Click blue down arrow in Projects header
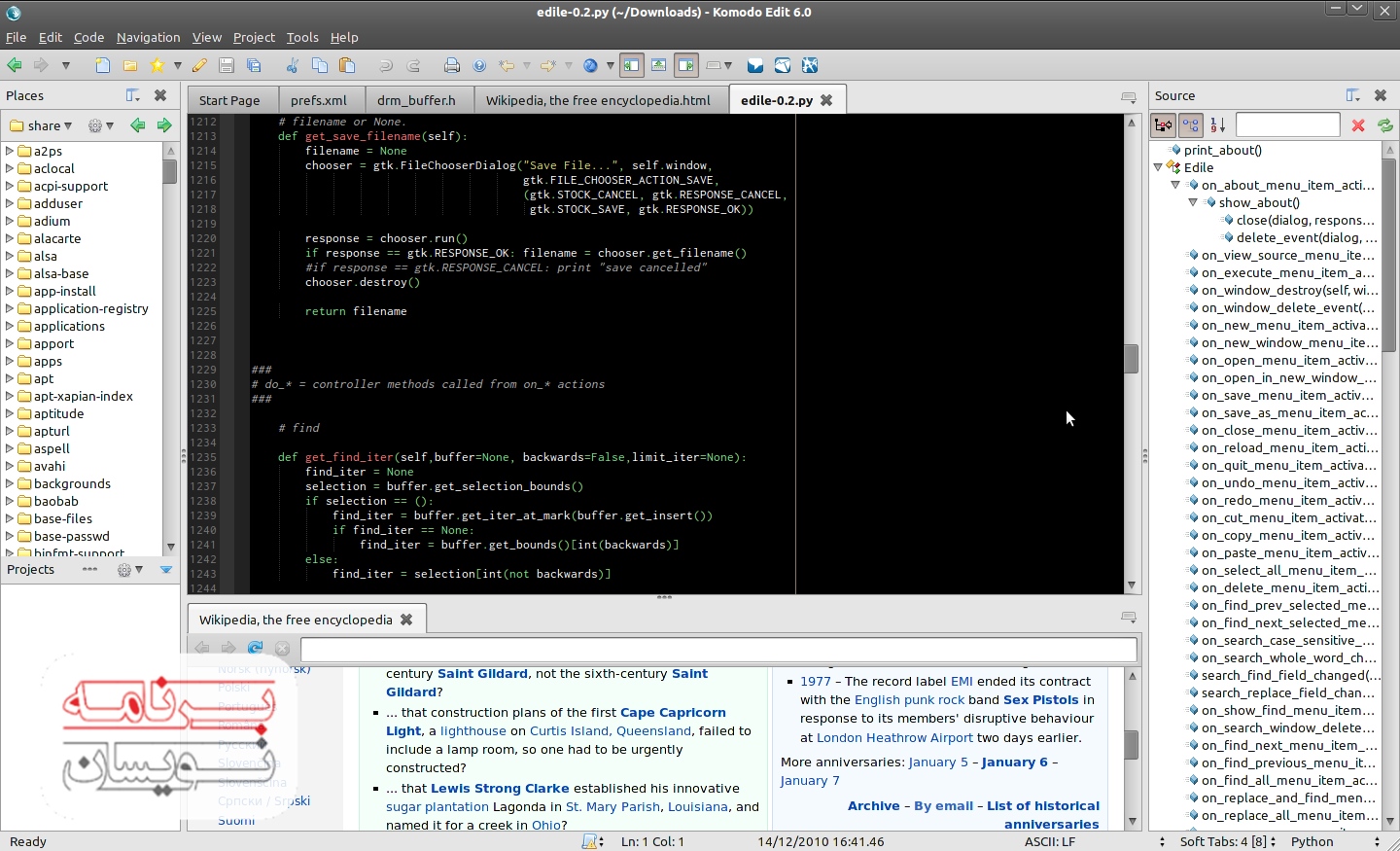 pos(166,570)
